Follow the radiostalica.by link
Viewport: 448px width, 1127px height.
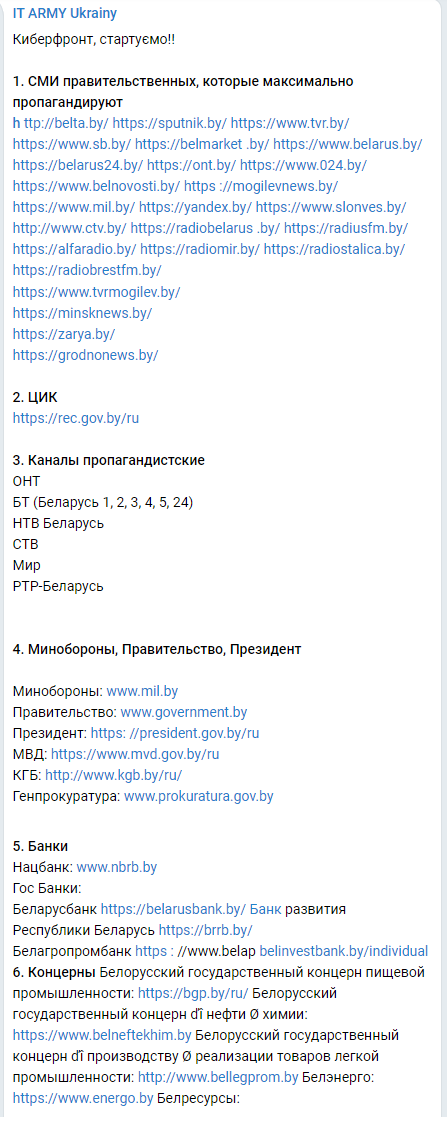point(334,249)
